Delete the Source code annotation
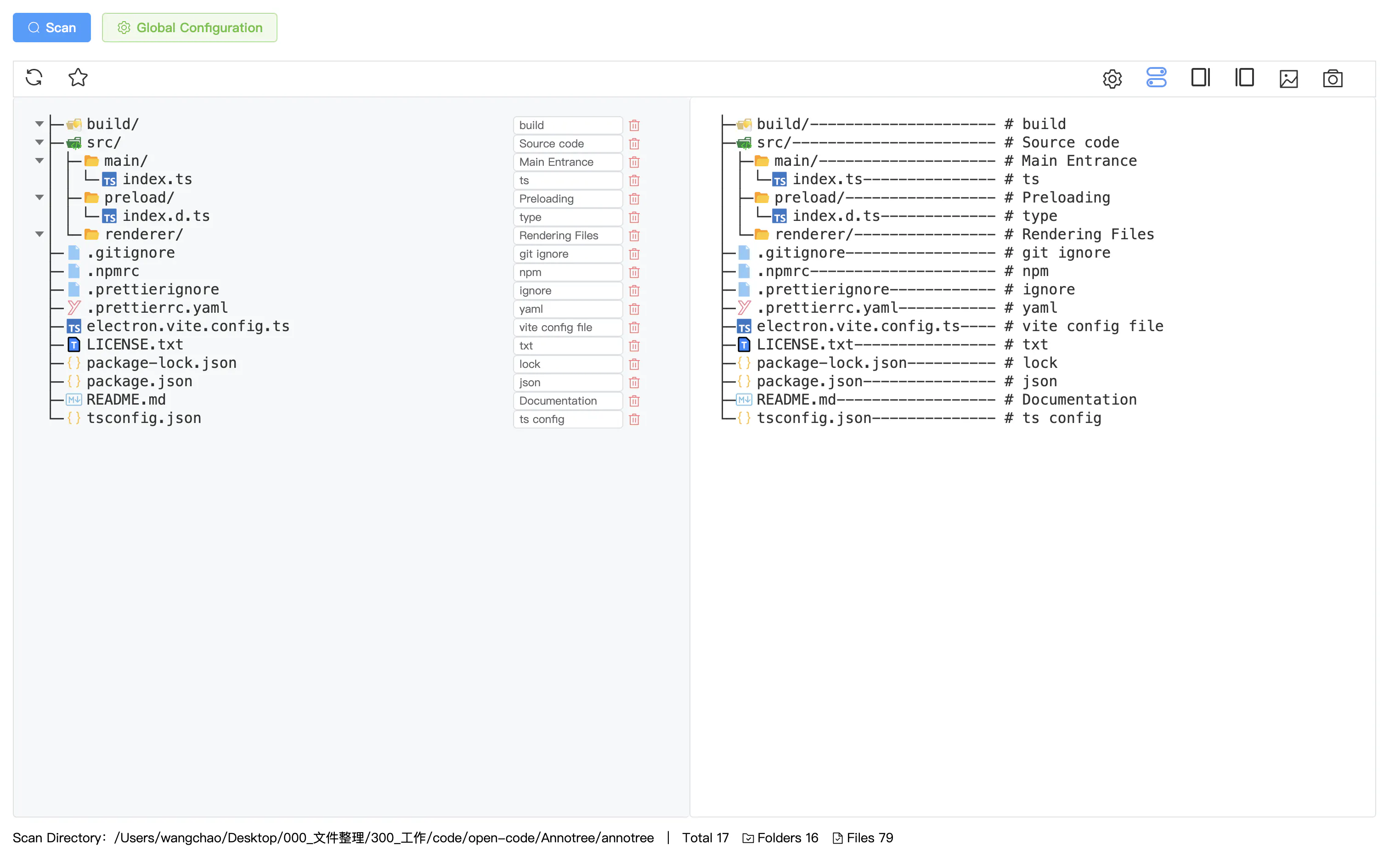The image size is (1389, 868). [x=634, y=143]
